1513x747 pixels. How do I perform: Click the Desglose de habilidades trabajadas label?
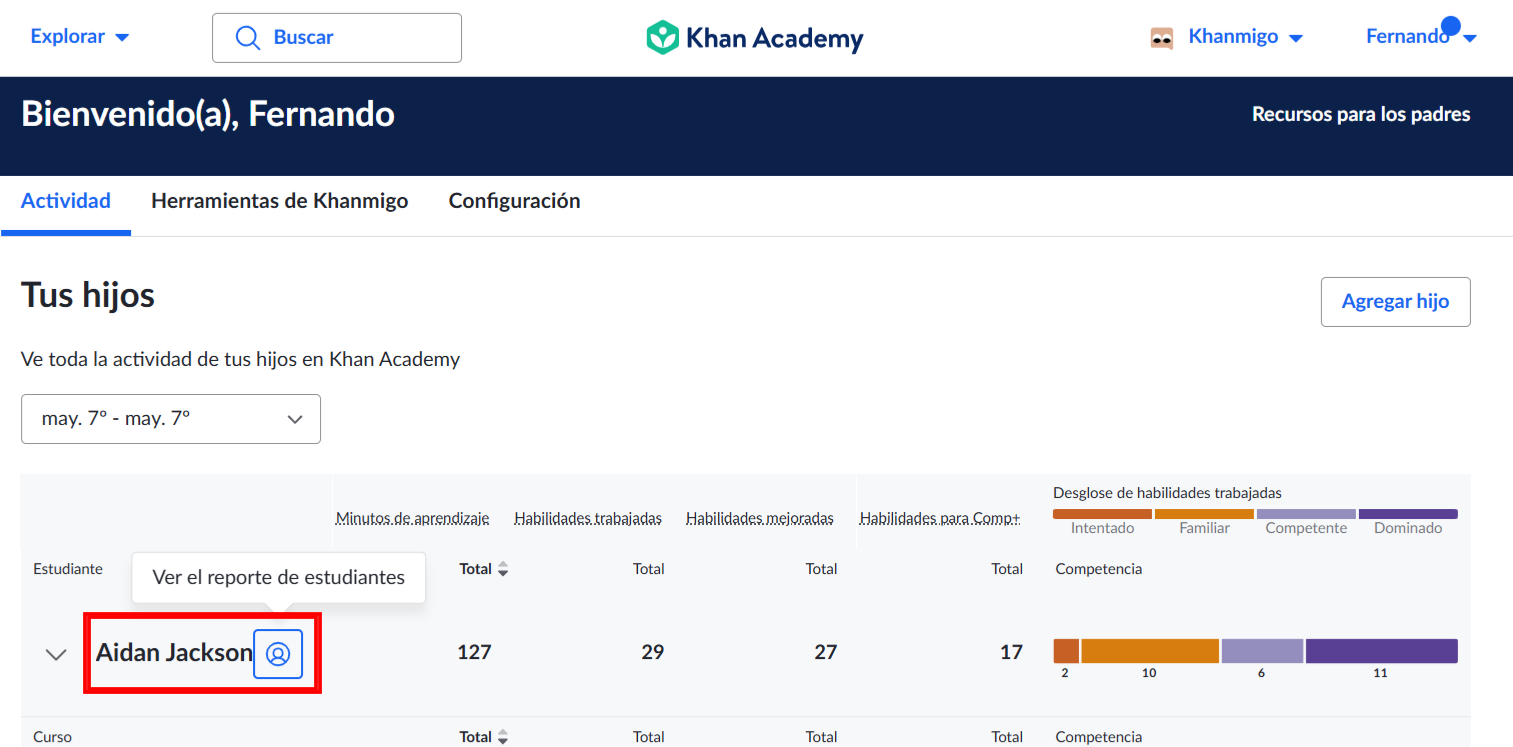tap(1167, 493)
